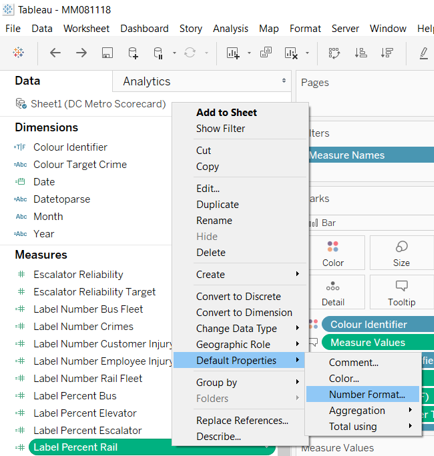
Task: Click the number icon beside Escalator Reliability
Action: click(x=21, y=274)
